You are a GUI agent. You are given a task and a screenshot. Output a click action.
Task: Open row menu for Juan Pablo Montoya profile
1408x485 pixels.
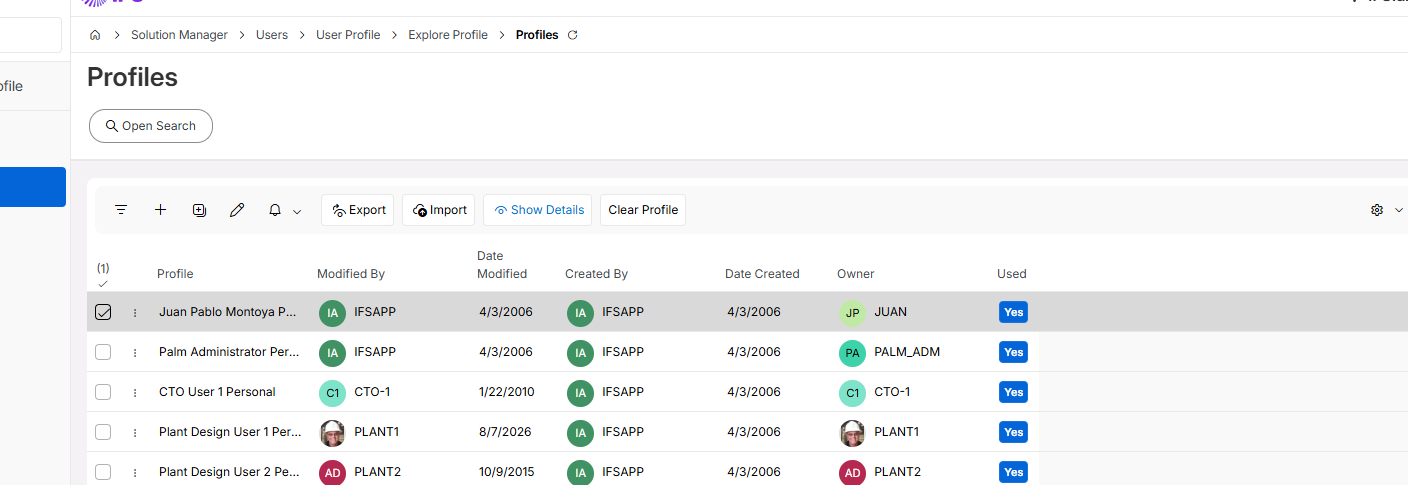(135, 312)
